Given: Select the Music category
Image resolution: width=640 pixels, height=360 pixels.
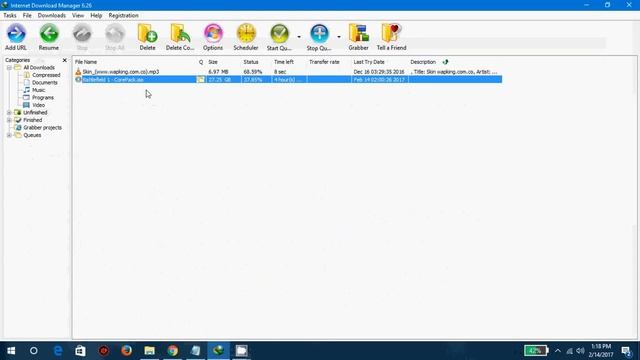Looking at the screenshot, I should pyautogui.click(x=38, y=90).
